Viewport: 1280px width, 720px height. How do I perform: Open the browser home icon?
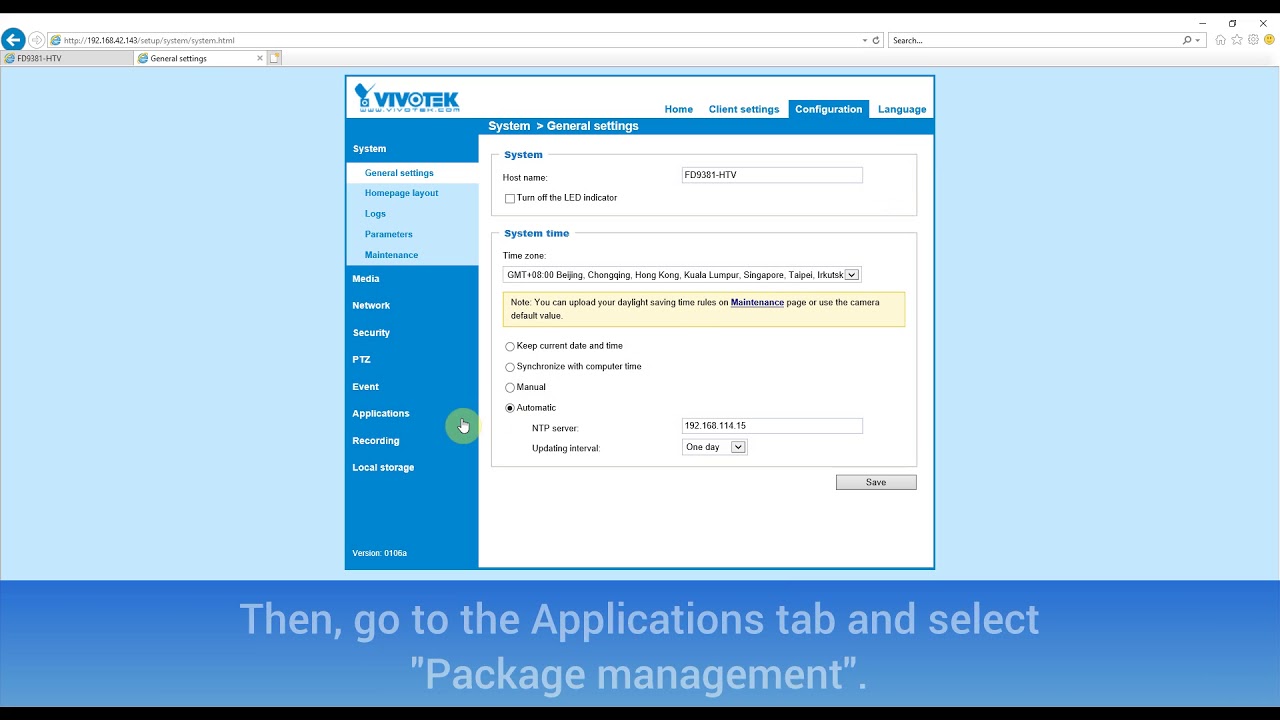point(1220,40)
